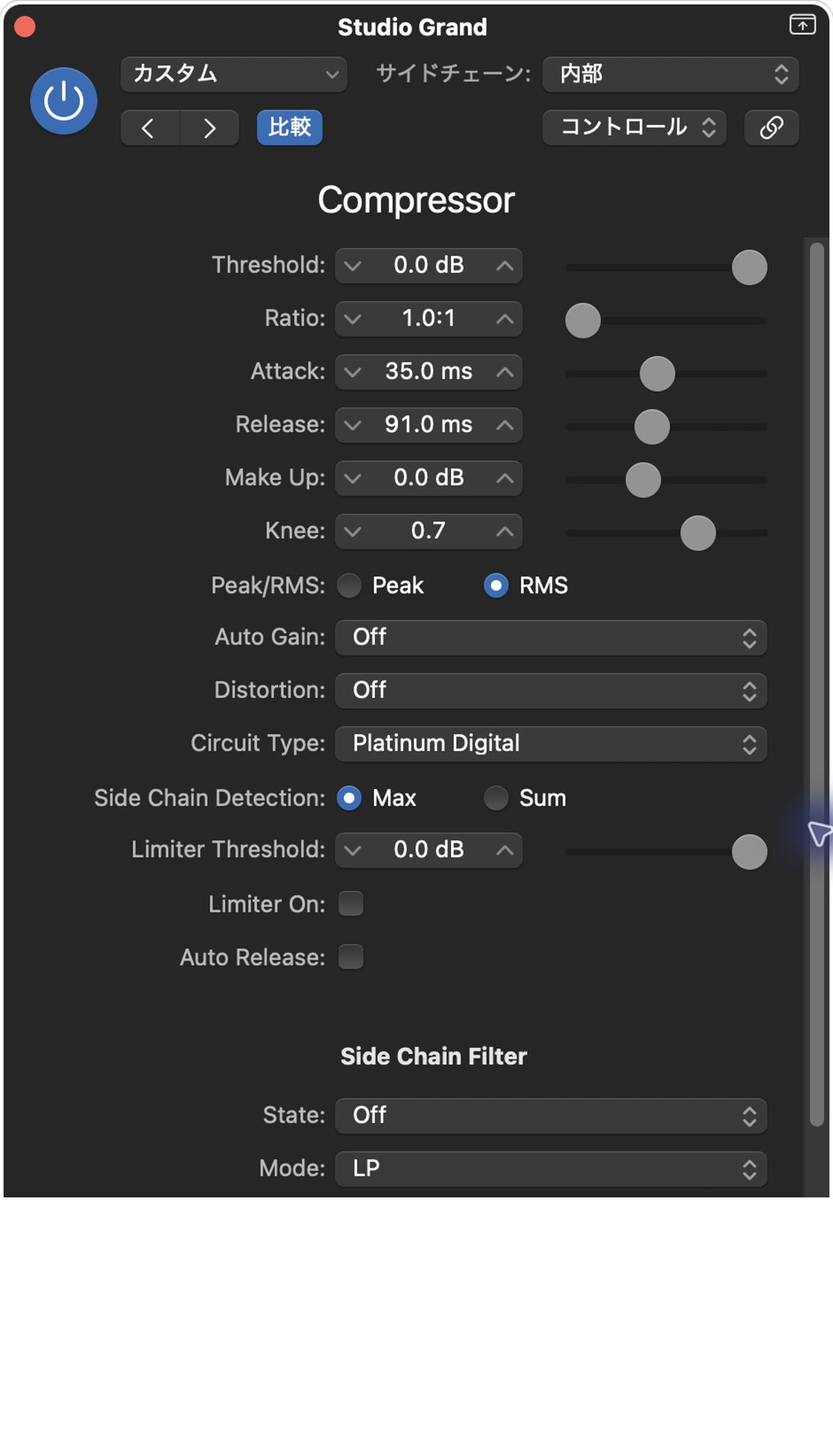
Task: Decrease Attack with the down chevron
Action: pos(353,372)
